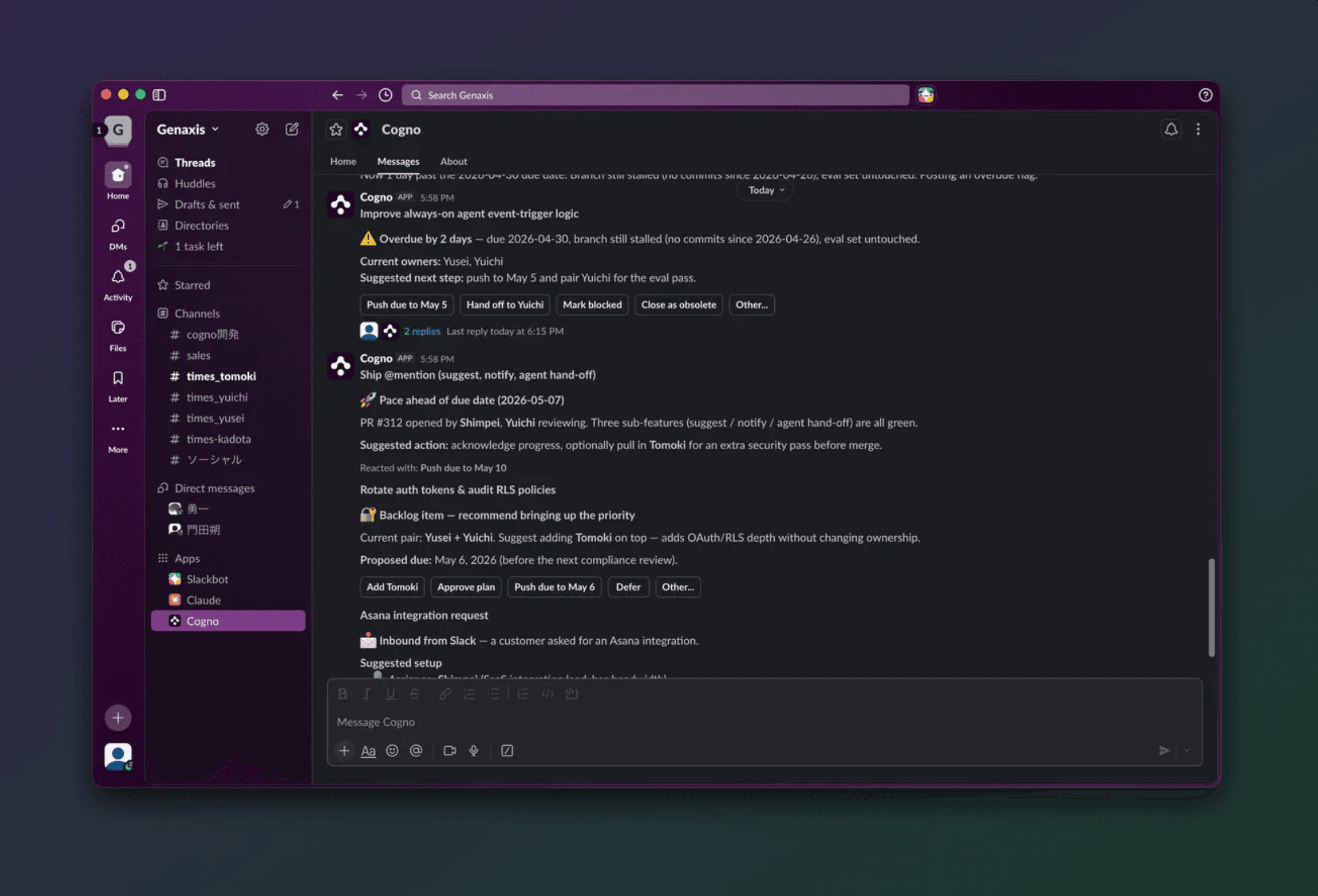
Task: Star the Cogno conversation
Action: coord(336,130)
